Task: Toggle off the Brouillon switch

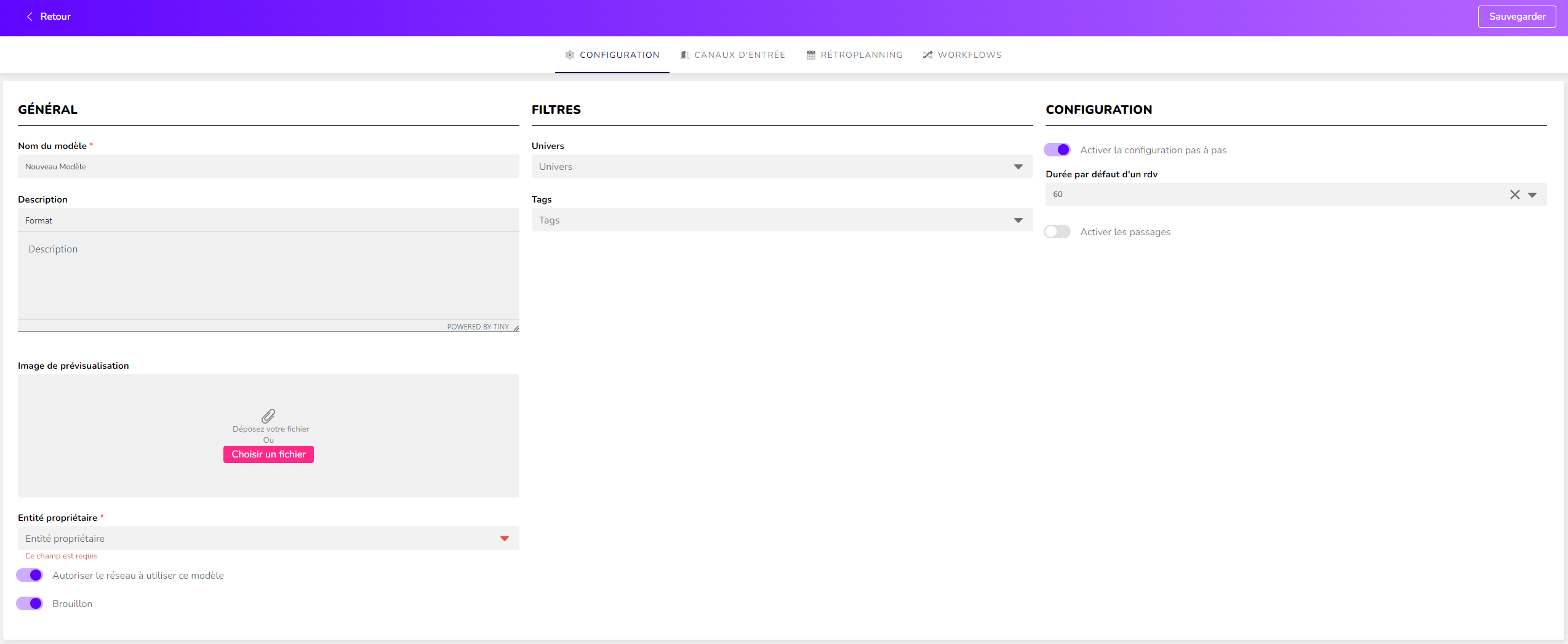Action: [30, 603]
